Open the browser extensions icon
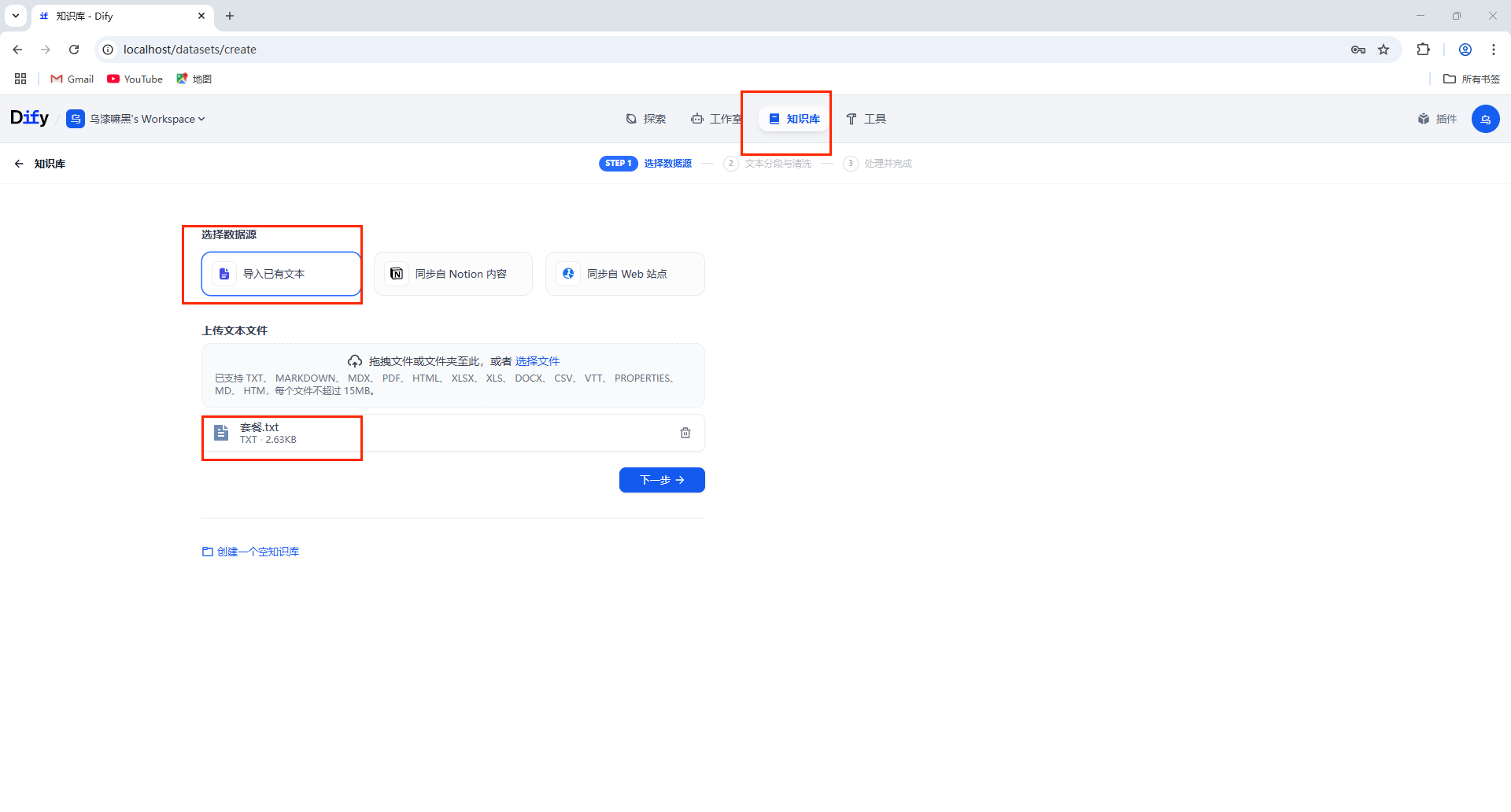 tap(1423, 50)
